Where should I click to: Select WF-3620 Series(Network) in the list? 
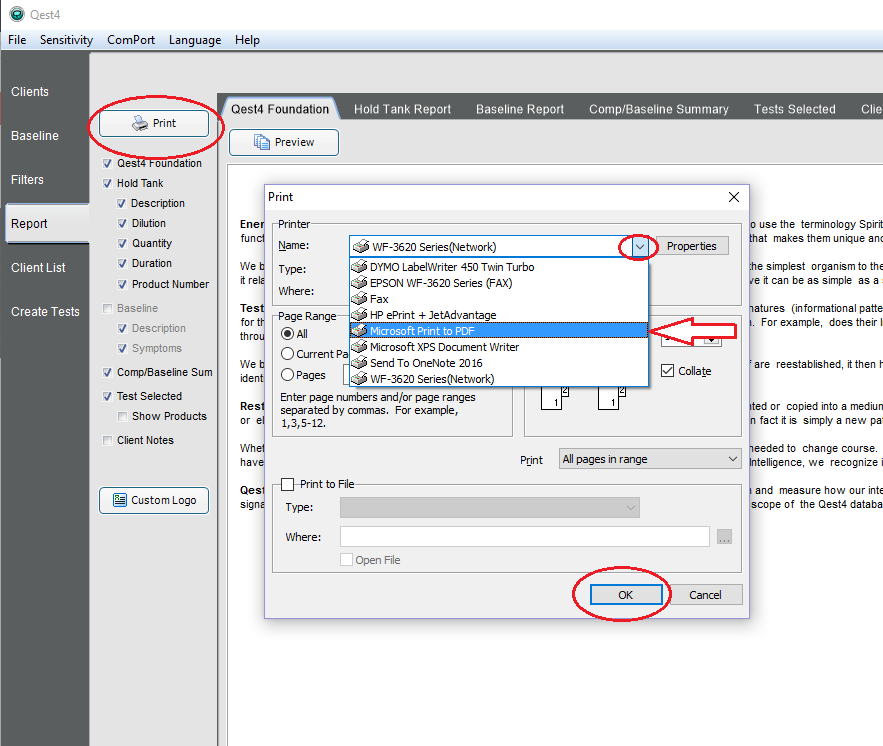499,379
